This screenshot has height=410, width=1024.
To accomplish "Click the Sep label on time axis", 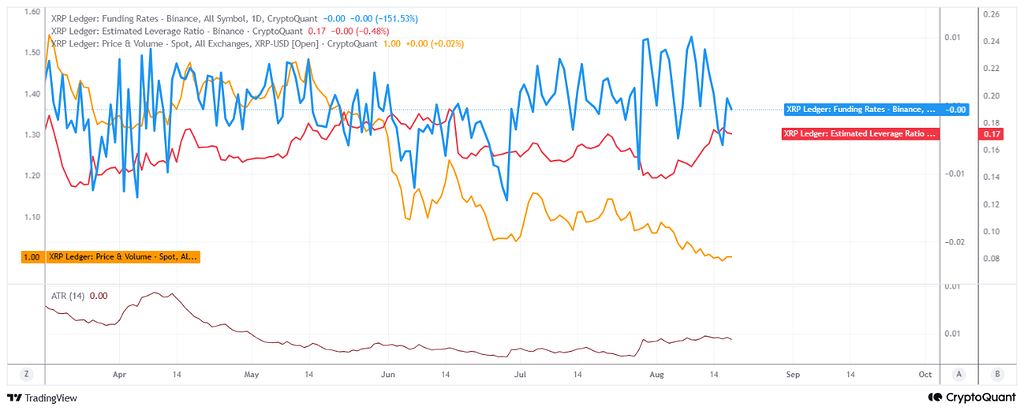I will pos(793,375).
